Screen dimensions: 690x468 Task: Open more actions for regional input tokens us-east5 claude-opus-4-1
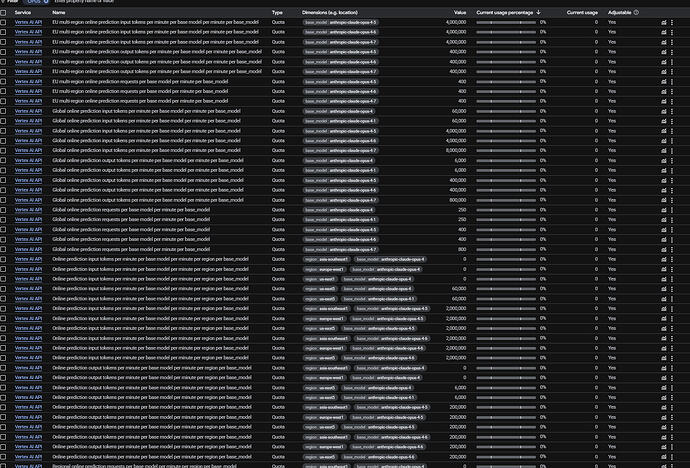click(x=672, y=299)
